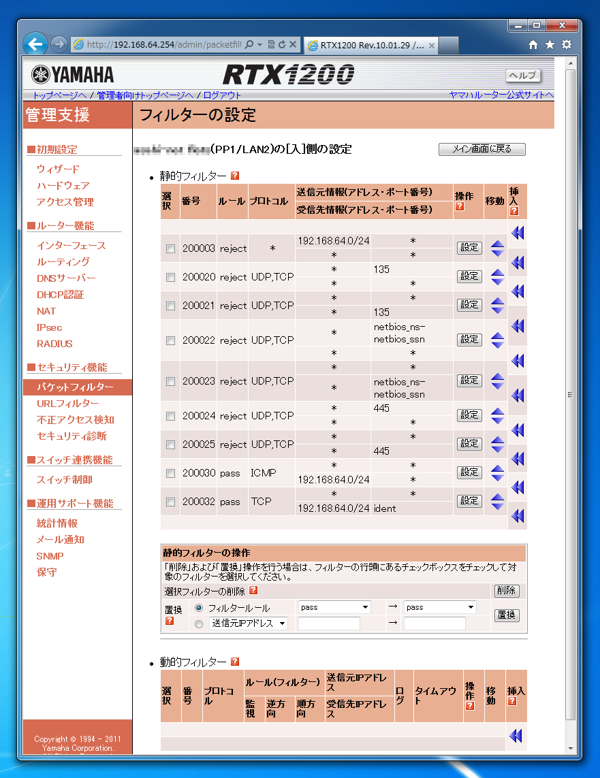600x778 pixels.
Task: Open スイッチ制御 in sidebar
Action: [65, 479]
